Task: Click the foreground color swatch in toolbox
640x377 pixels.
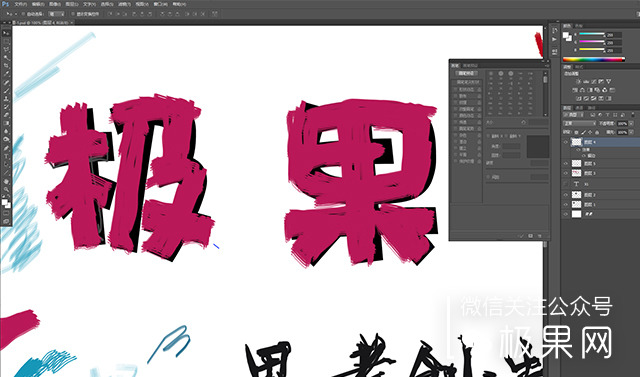Action: 5,201
